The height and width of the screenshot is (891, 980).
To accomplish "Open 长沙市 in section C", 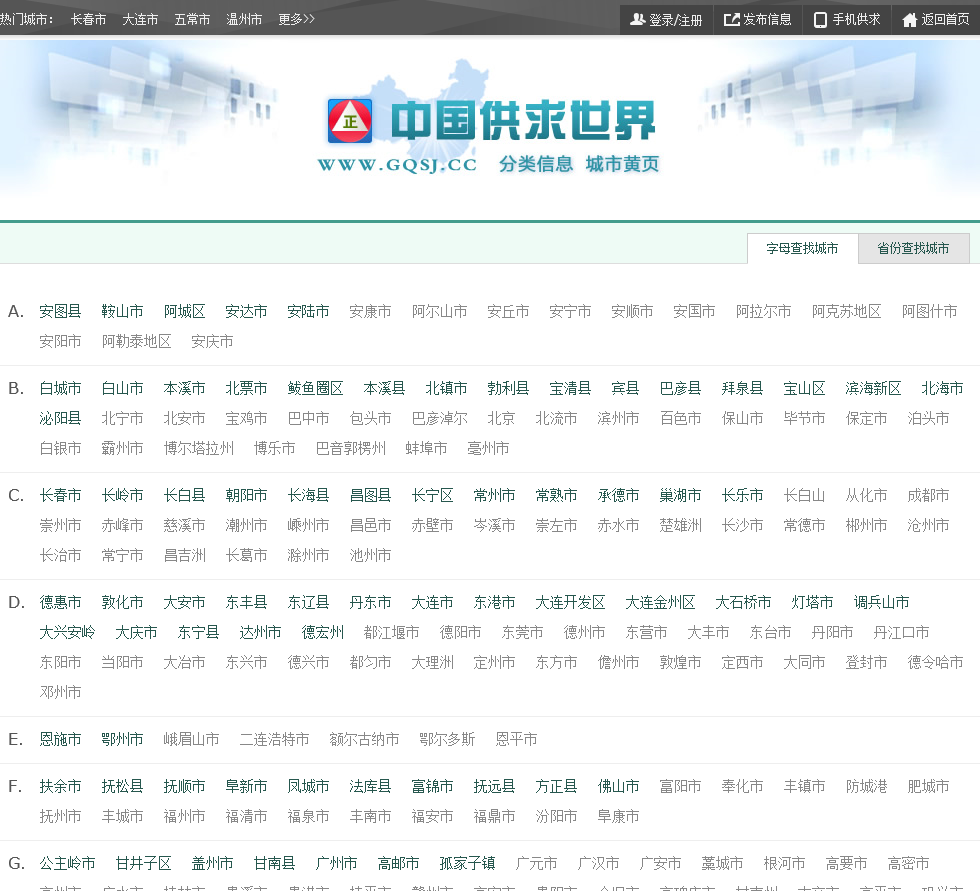I will tap(742, 525).
